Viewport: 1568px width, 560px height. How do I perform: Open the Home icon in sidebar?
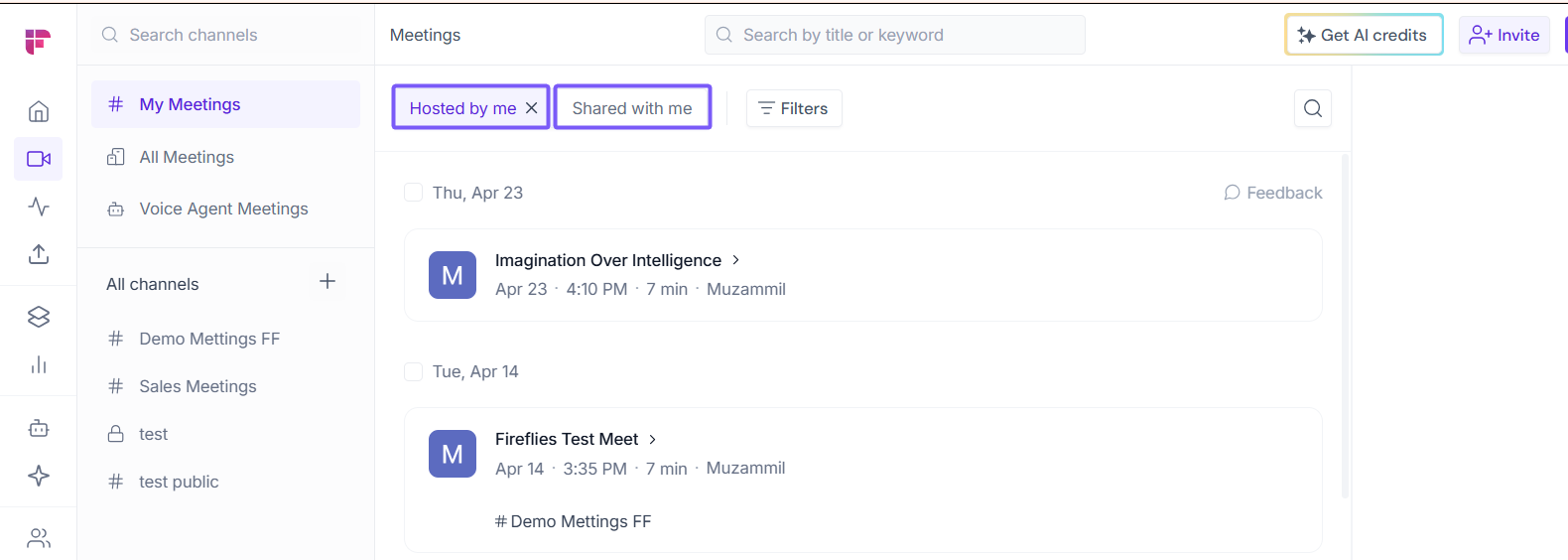[x=39, y=111]
